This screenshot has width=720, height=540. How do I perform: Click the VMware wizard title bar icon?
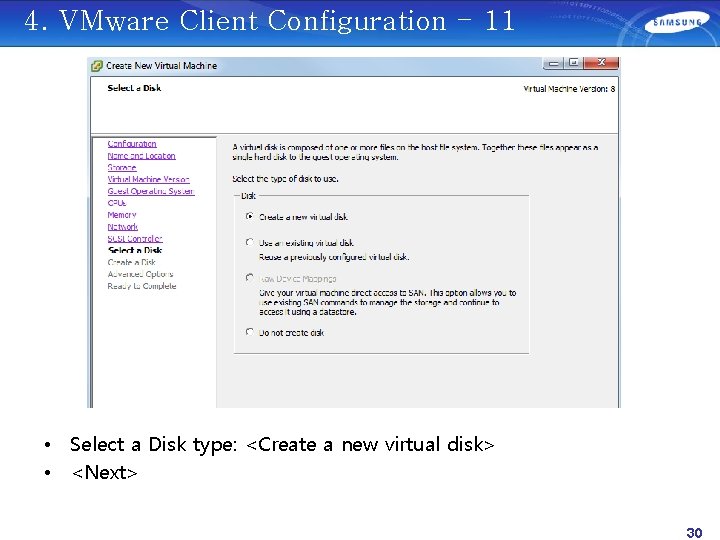(x=96, y=66)
